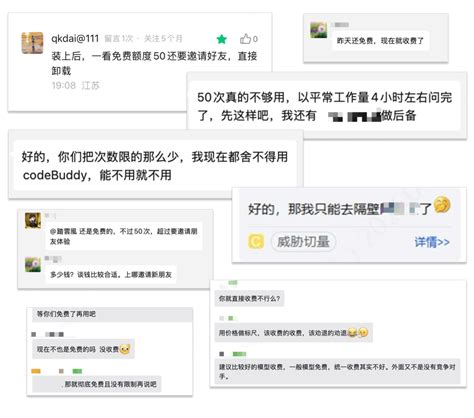Select the message 昨天还免费，现在就收费了
This screenshot has width=474, height=418.
click(380, 41)
